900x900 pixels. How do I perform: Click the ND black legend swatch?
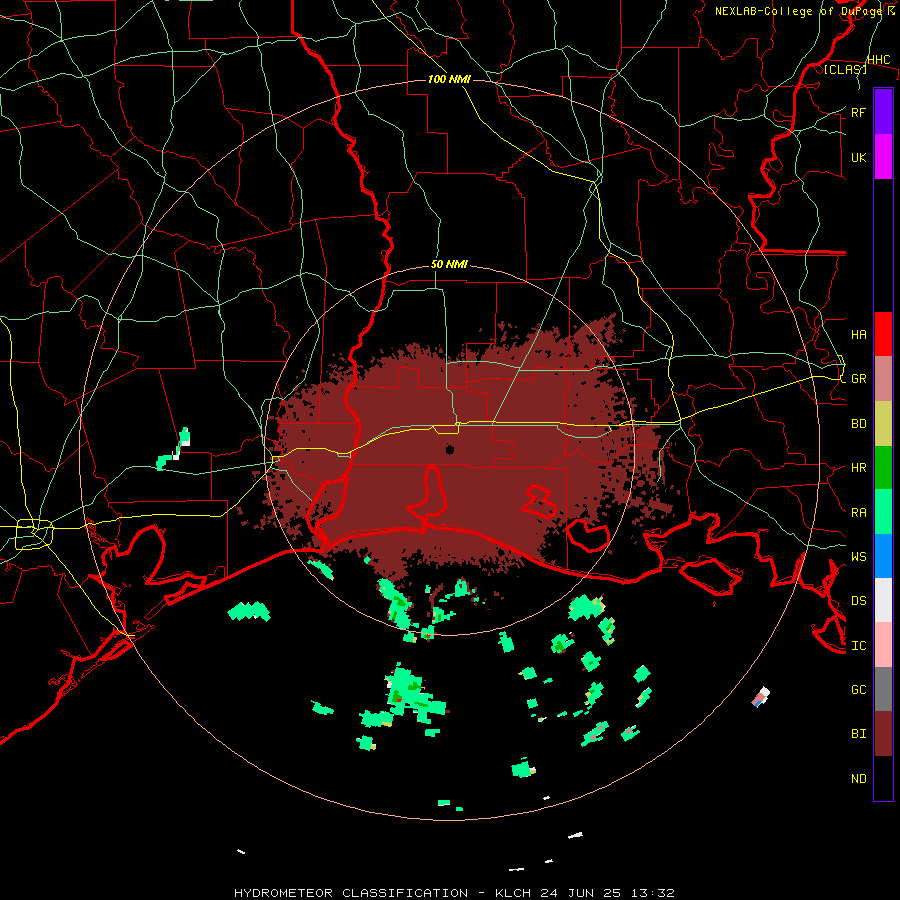pos(883,778)
